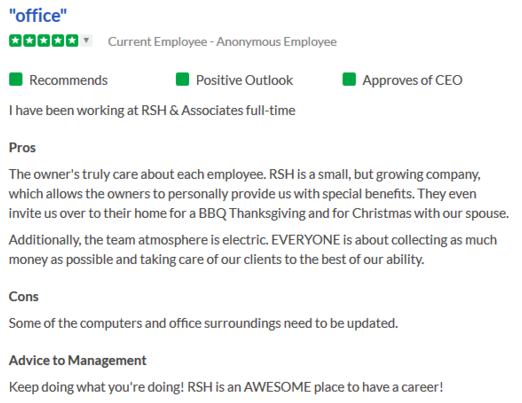Screen dimensions: 522x403
Task: Click the third green rating star
Action: pyautogui.click(x=44, y=41)
